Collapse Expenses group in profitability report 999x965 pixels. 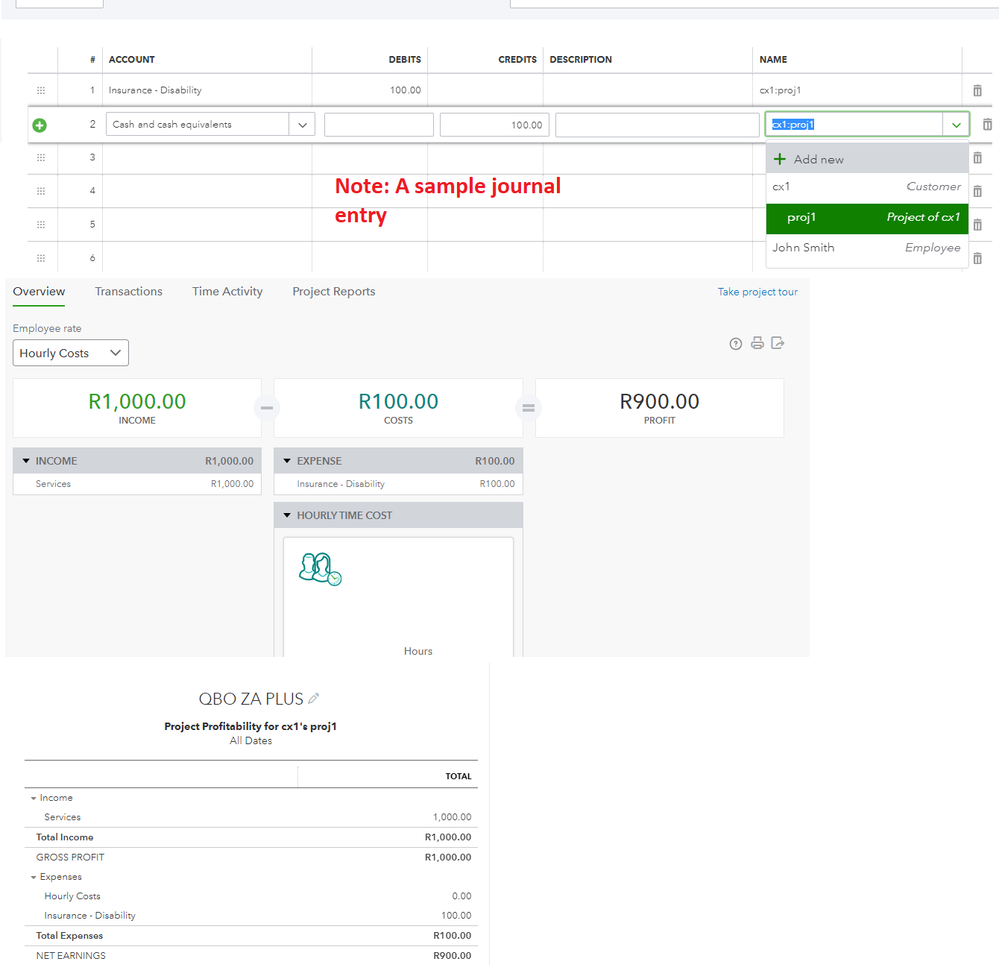(33, 877)
